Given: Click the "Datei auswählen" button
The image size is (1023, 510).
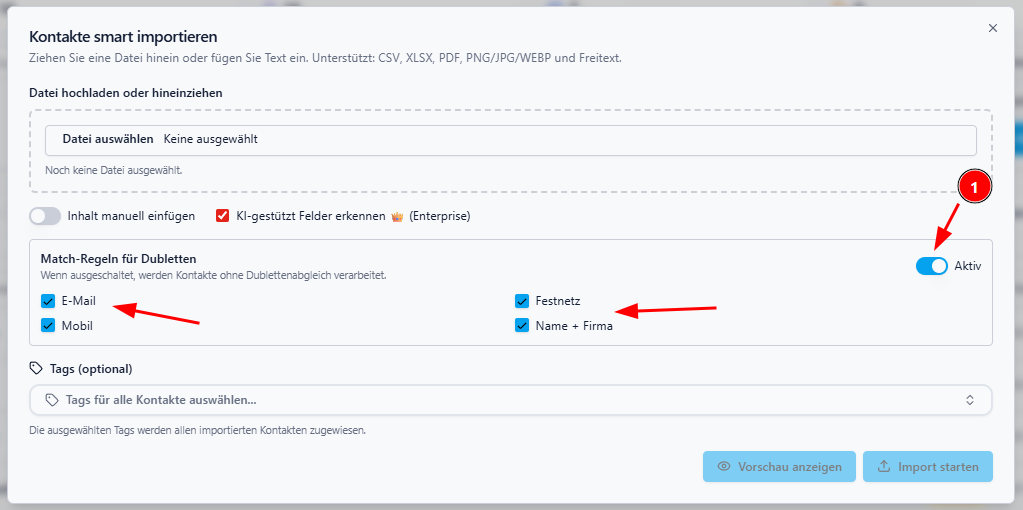Looking at the screenshot, I should pos(108,139).
